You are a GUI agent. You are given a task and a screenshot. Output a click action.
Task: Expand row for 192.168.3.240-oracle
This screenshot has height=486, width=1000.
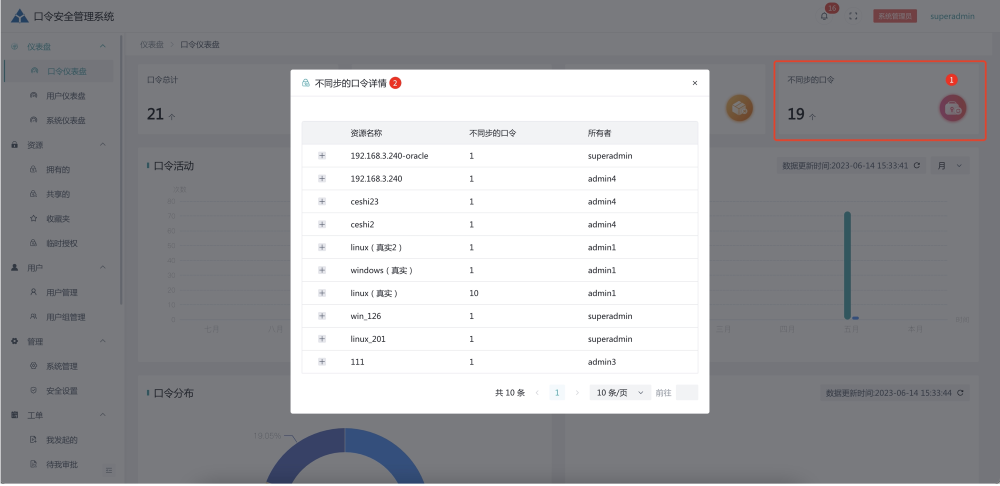(x=322, y=156)
